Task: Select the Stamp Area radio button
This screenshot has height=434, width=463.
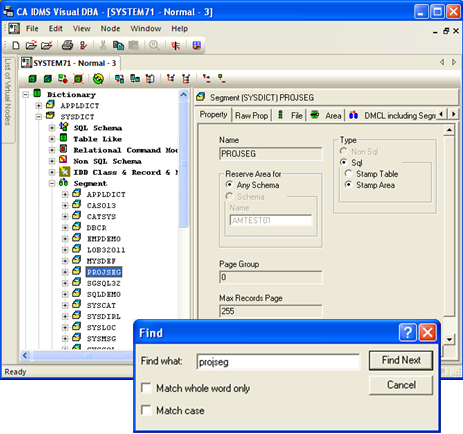Action: (x=348, y=185)
